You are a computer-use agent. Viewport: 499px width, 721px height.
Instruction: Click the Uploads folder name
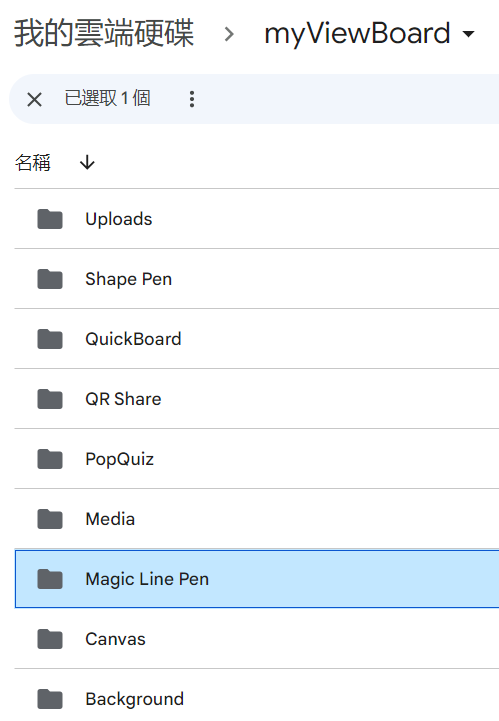click(x=119, y=219)
